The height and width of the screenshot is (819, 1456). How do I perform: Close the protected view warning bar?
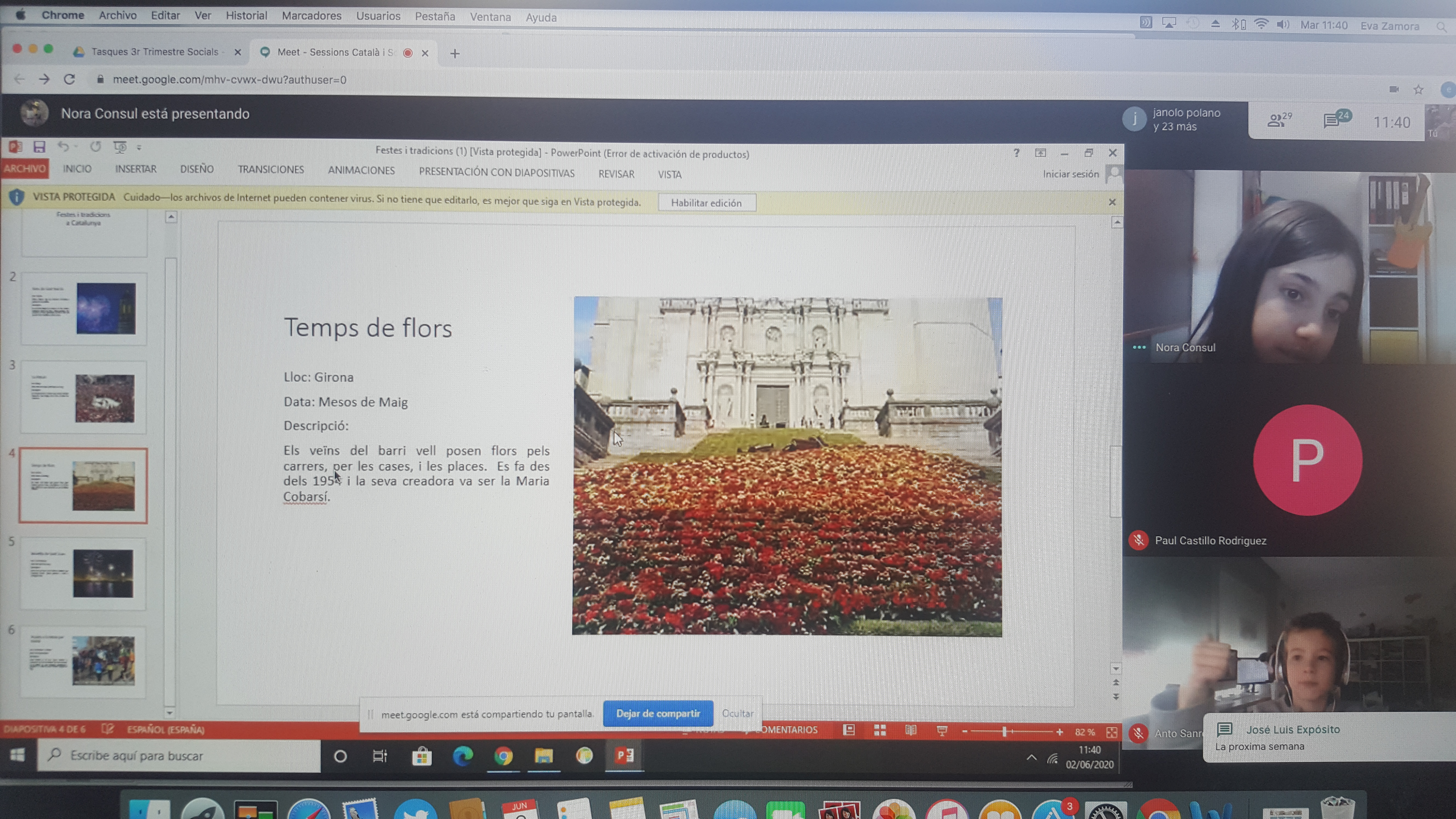[1112, 202]
